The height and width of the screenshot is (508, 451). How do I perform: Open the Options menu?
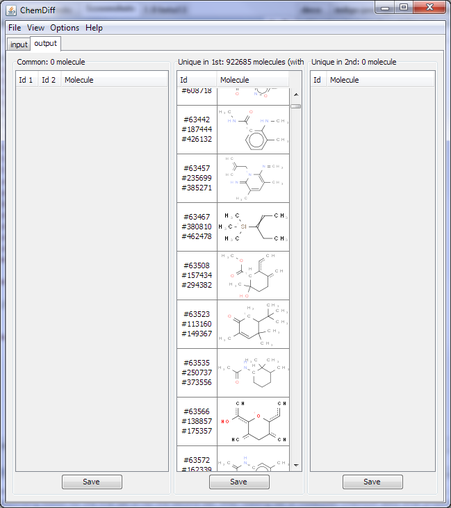65,28
